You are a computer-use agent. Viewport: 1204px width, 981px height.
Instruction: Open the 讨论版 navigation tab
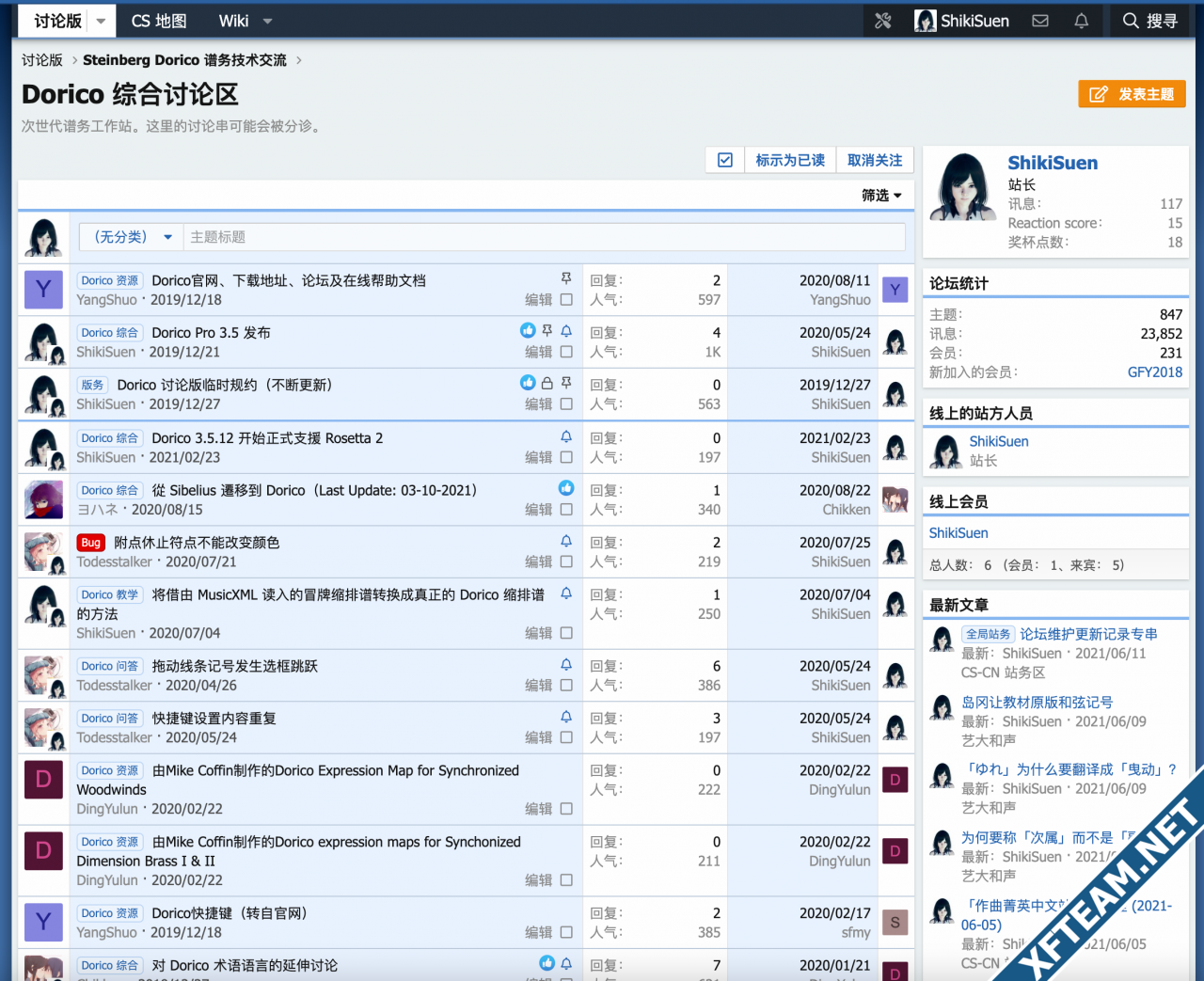(x=57, y=21)
